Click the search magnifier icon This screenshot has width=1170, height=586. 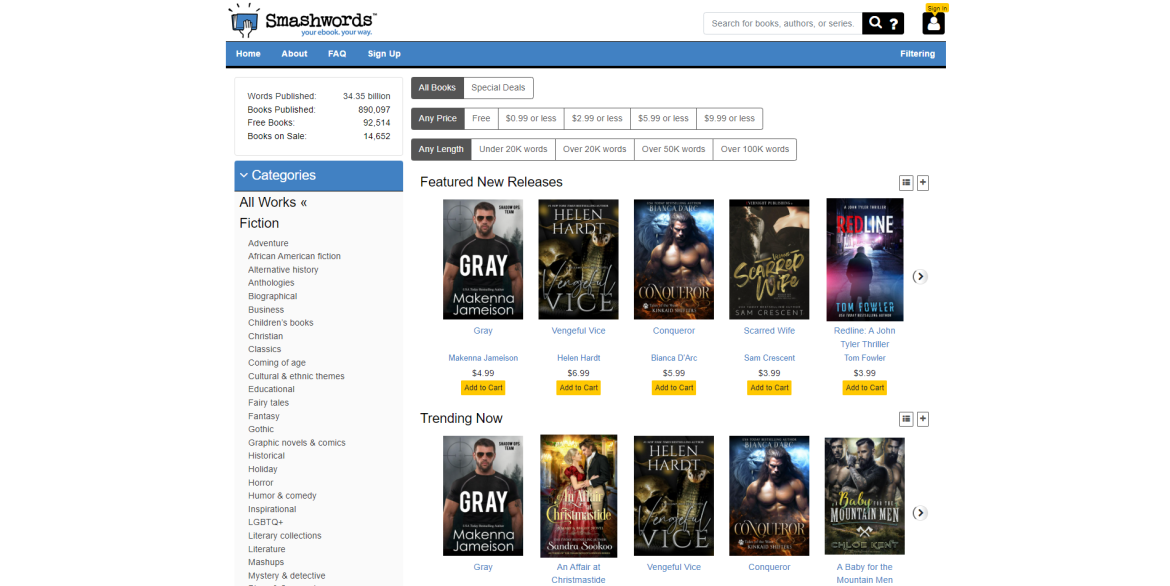point(875,23)
